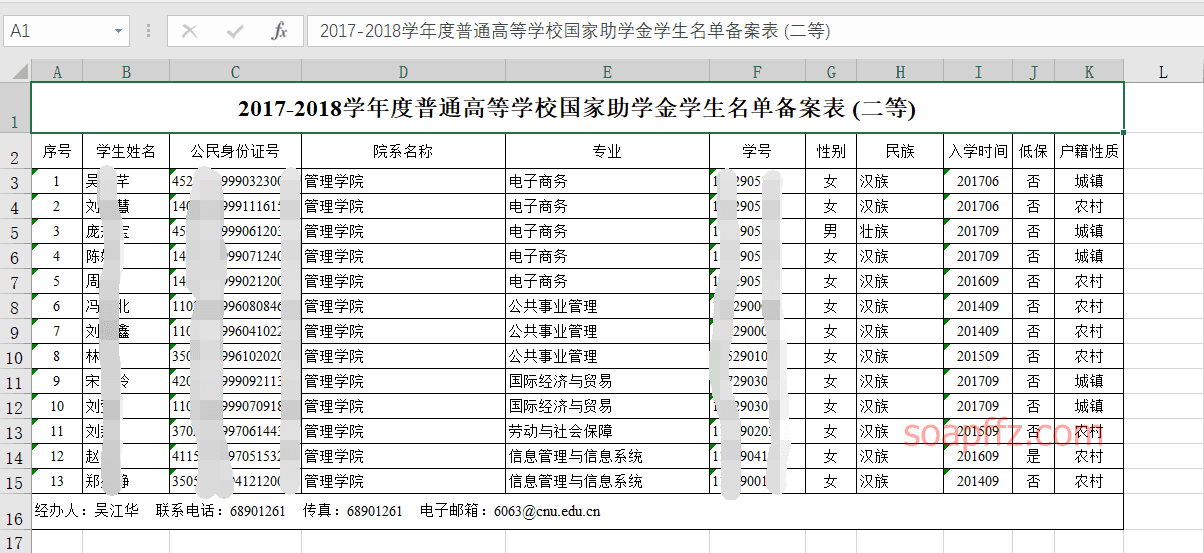Select column K header
The width and height of the screenshot is (1204, 553).
[1089, 71]
